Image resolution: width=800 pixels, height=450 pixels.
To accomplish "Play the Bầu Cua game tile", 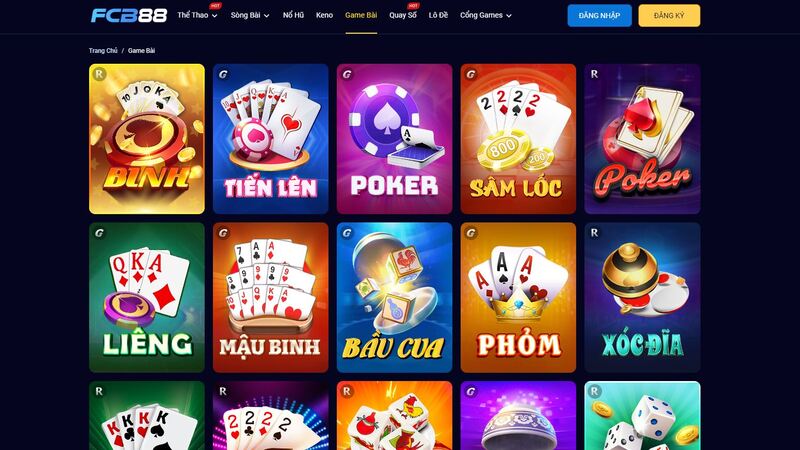I will (x=394, y=297).
